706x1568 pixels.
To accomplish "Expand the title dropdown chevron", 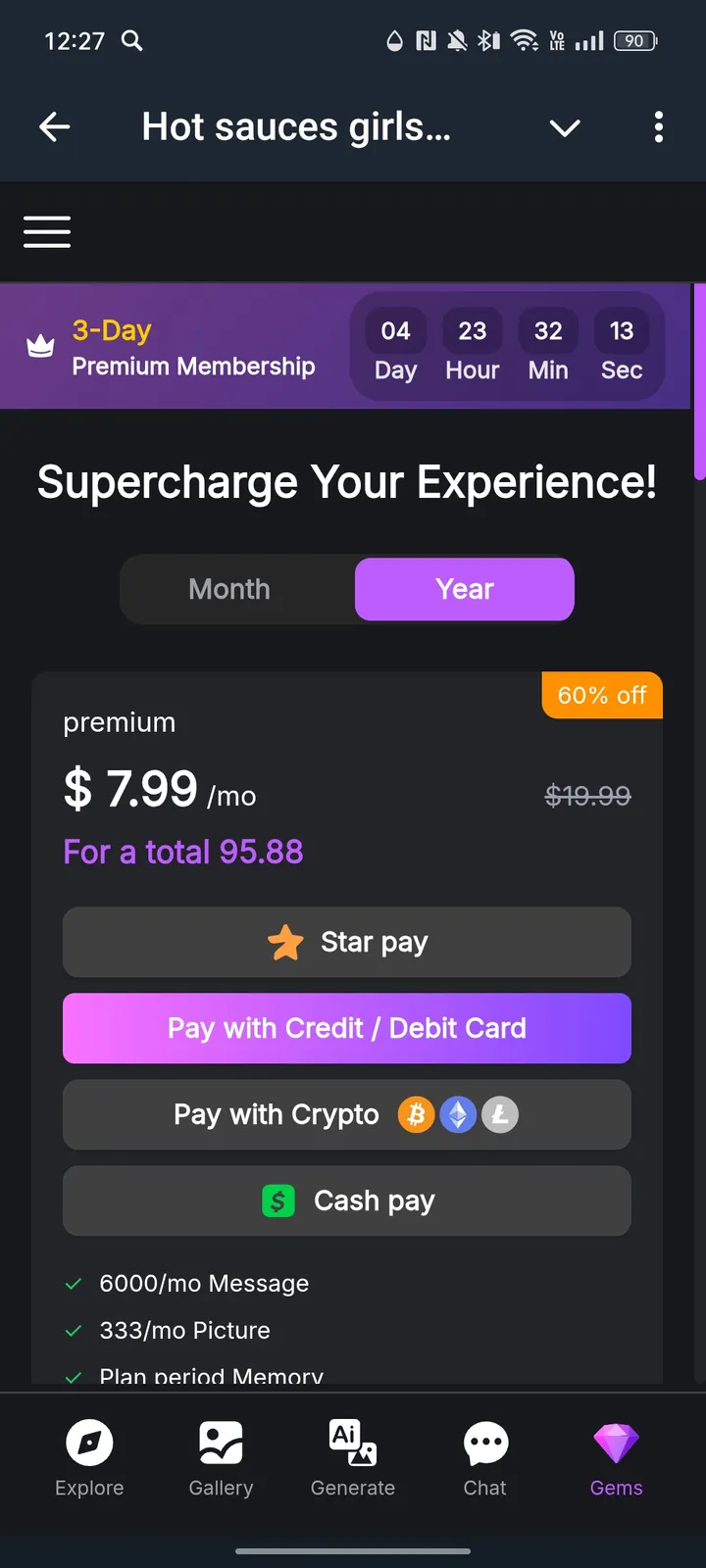I will (565, 127).
